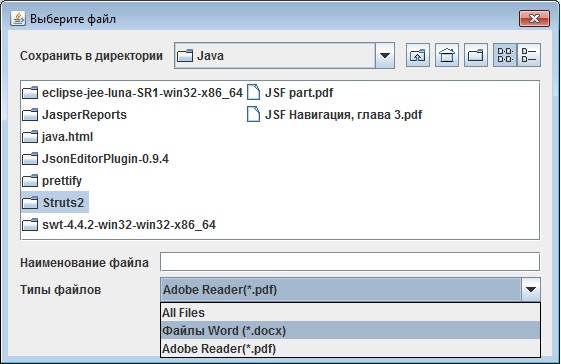Close the Выберите файл dialog
Viewport: 561px width, 364px height.
coord(534,18)
